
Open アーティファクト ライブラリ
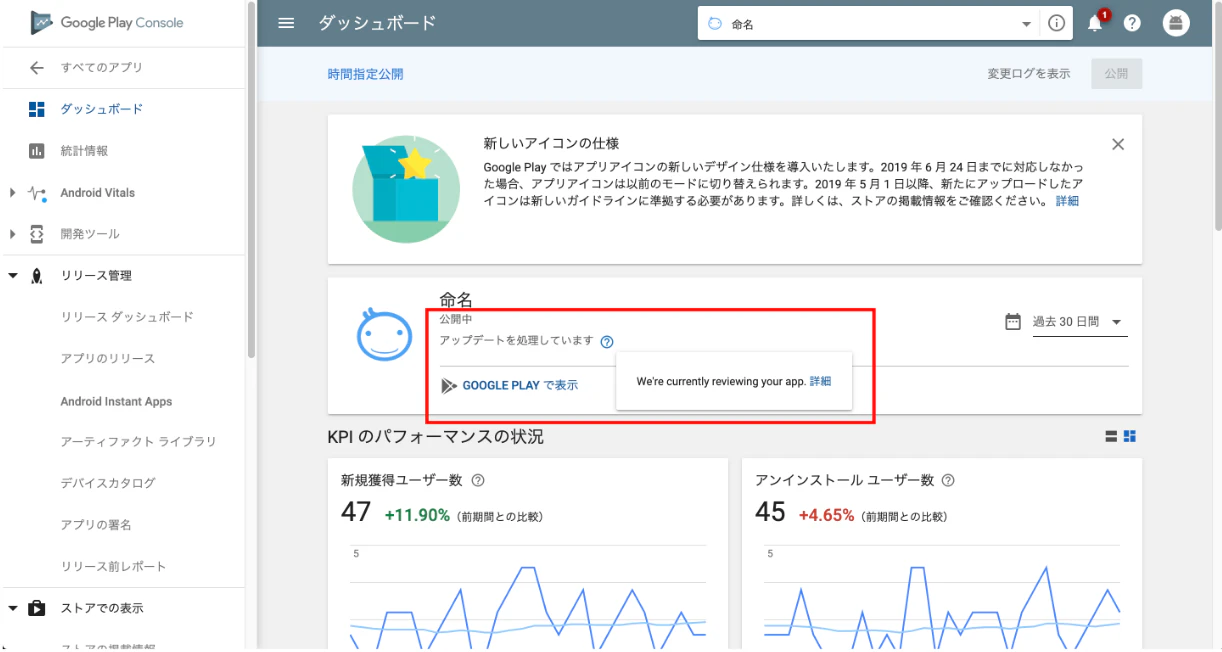[x=138, y=441]
